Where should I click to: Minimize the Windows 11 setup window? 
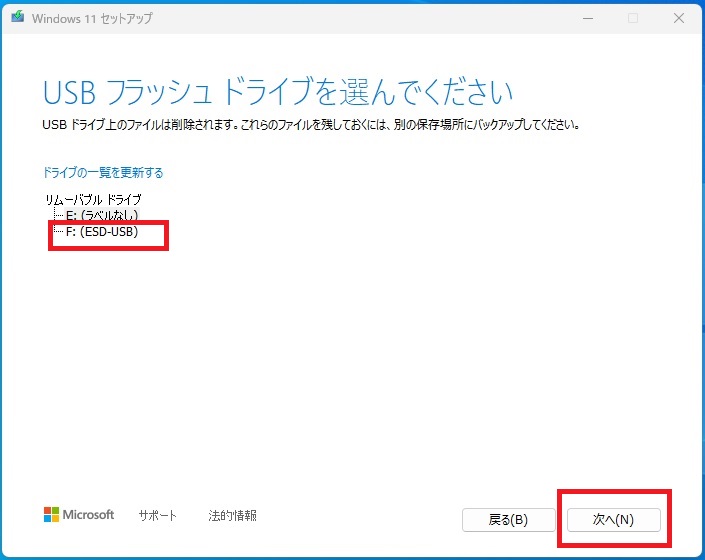pyautogui.click(x=588, y=18)
